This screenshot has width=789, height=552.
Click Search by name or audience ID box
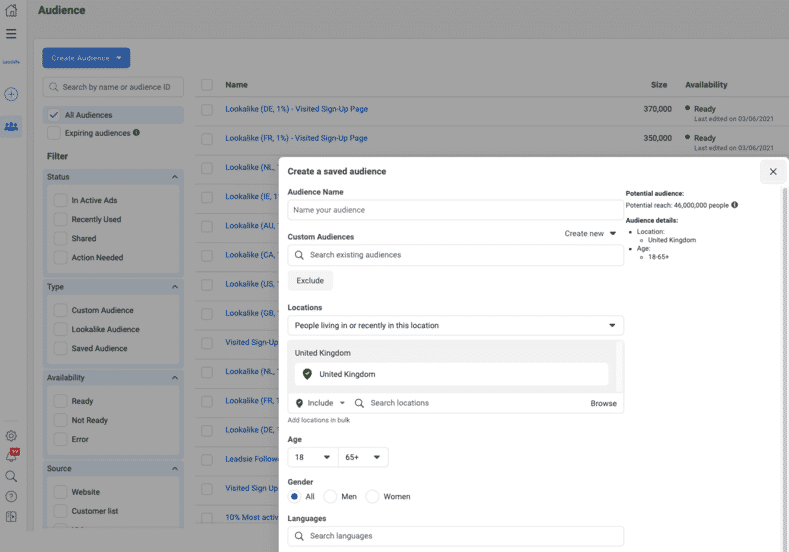pyautogui.click(x=113, y=87)
